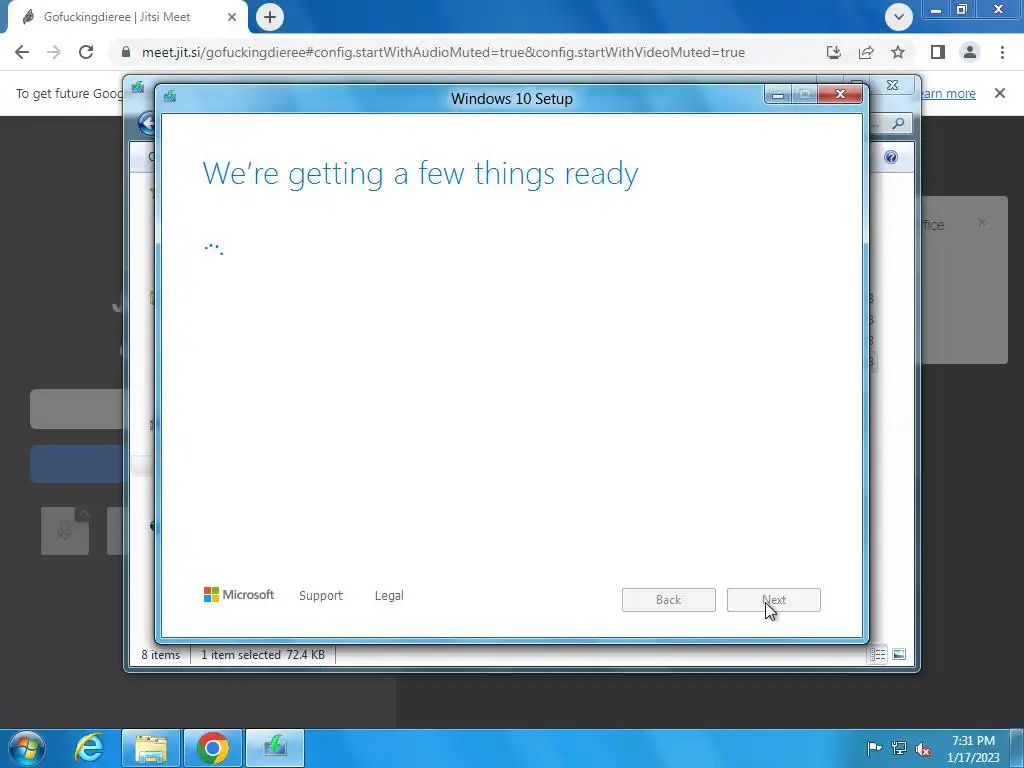
Task: Switch to Chrome on the taskbar
Action: point(213,748)
